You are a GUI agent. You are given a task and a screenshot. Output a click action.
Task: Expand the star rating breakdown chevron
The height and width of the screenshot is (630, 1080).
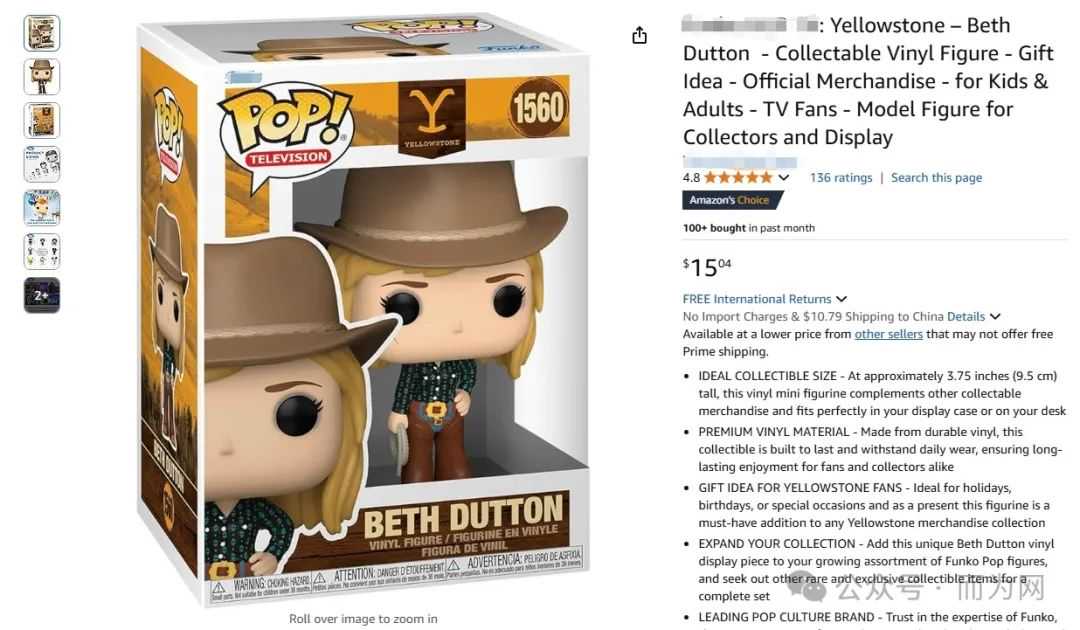(783, 178)
